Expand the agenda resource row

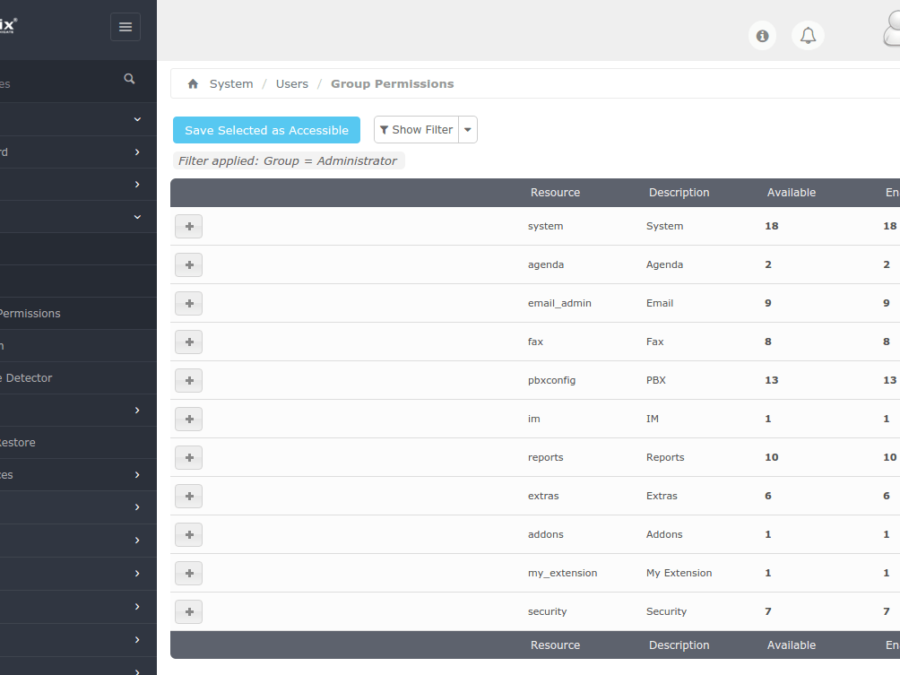188,265
